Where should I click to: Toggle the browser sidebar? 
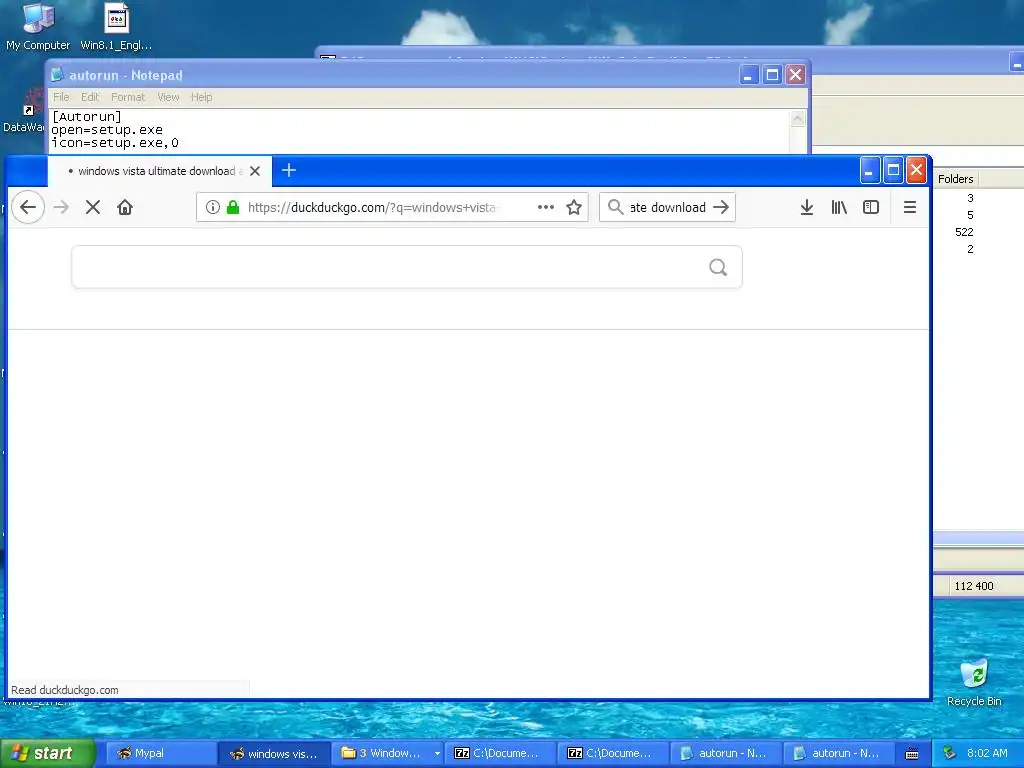871,208
